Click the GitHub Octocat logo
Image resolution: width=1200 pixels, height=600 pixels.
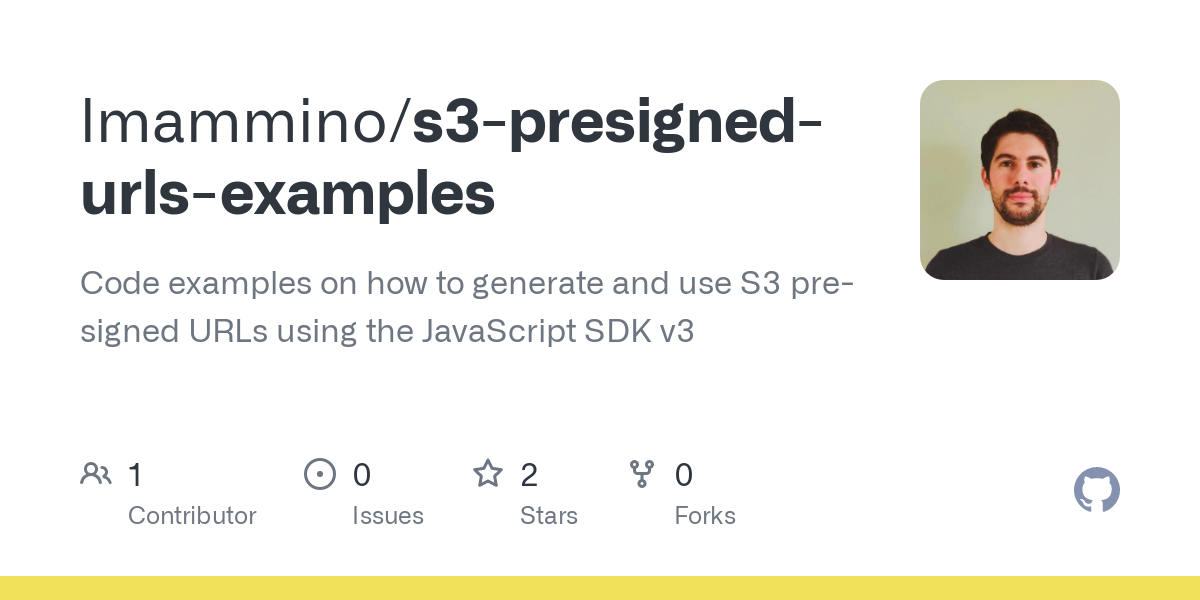click(1096, 491)
